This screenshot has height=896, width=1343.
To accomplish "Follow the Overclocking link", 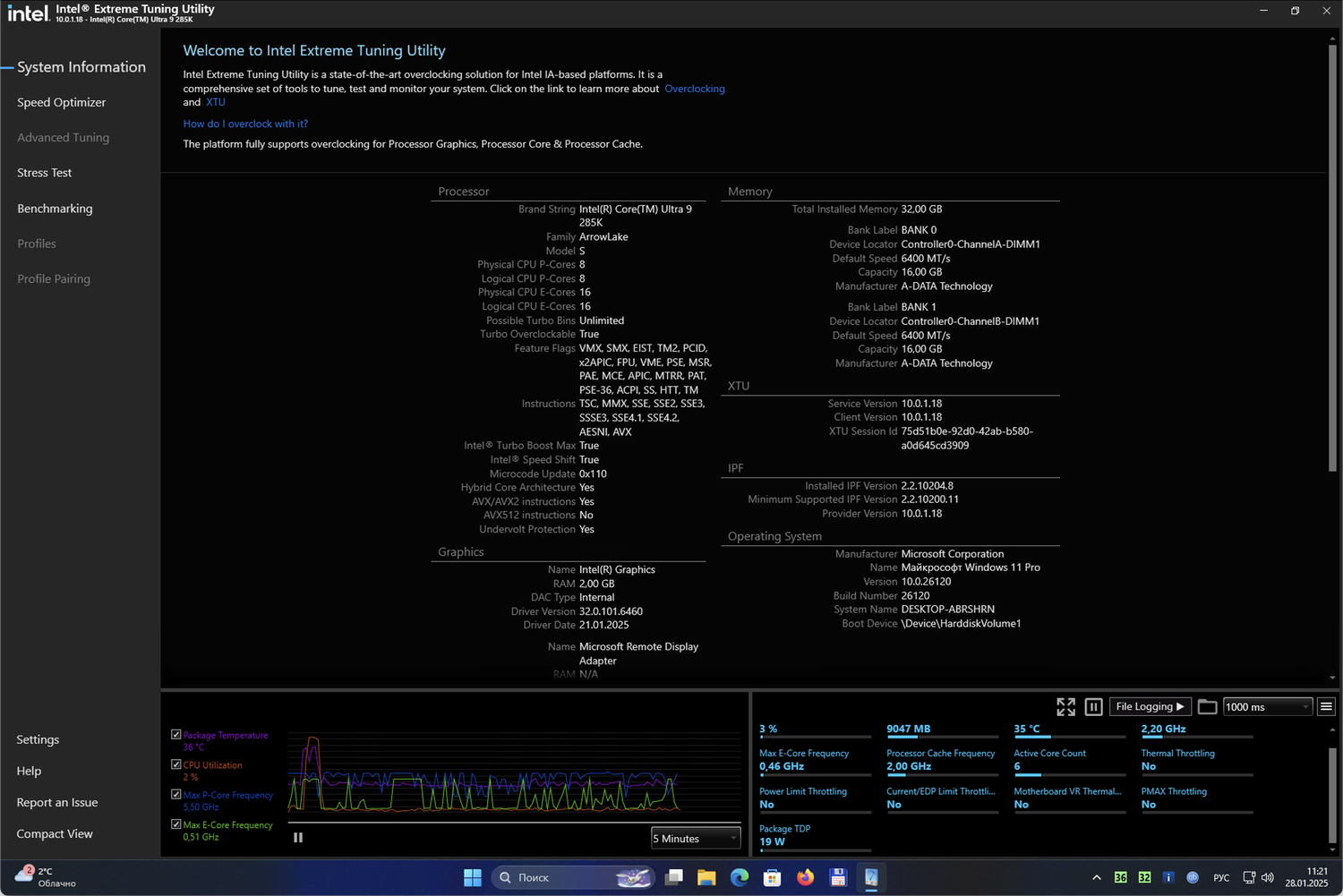I will [695, 89].
